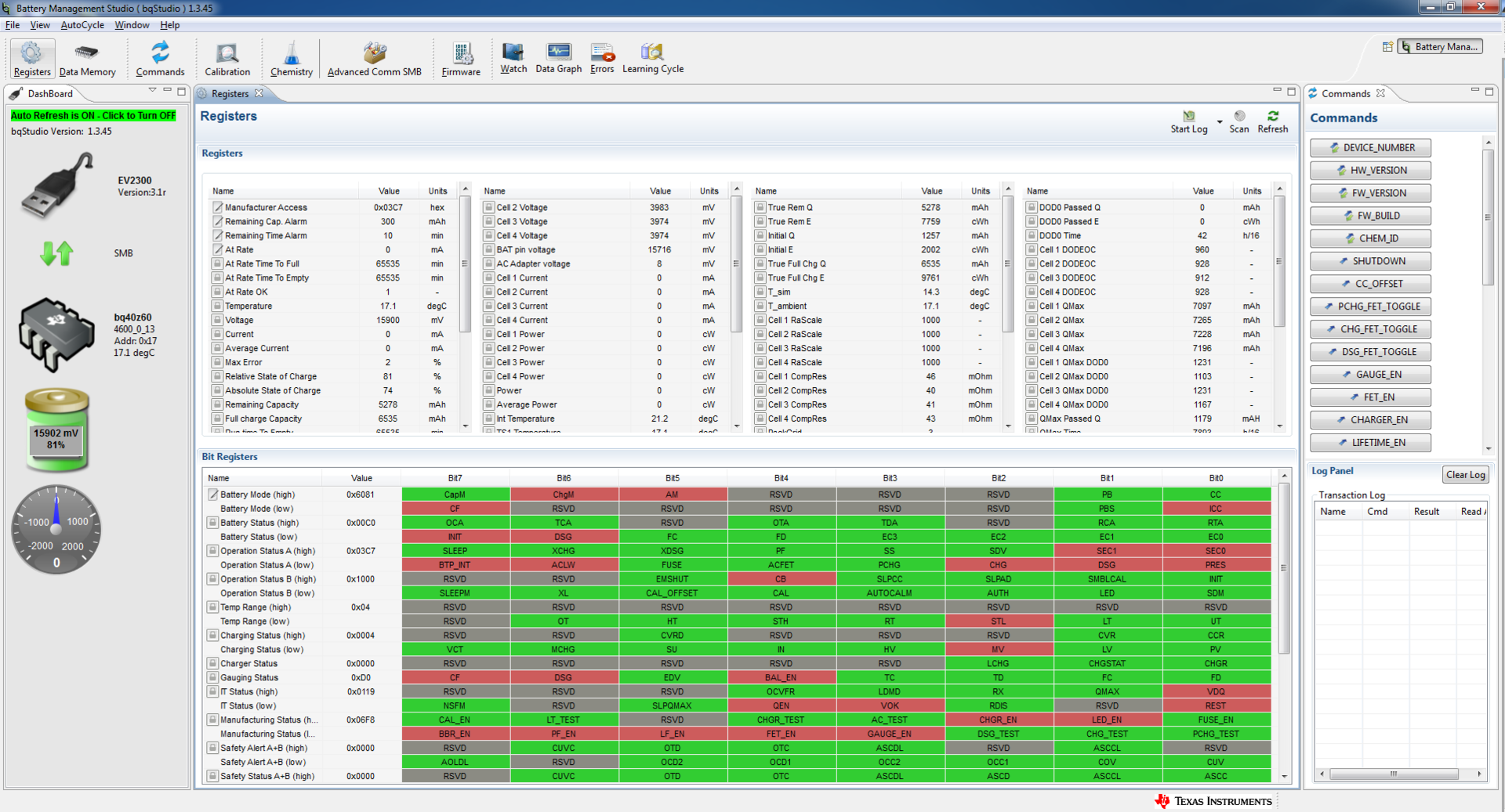Clear the Log Panel

click(x=1465, y=474)
